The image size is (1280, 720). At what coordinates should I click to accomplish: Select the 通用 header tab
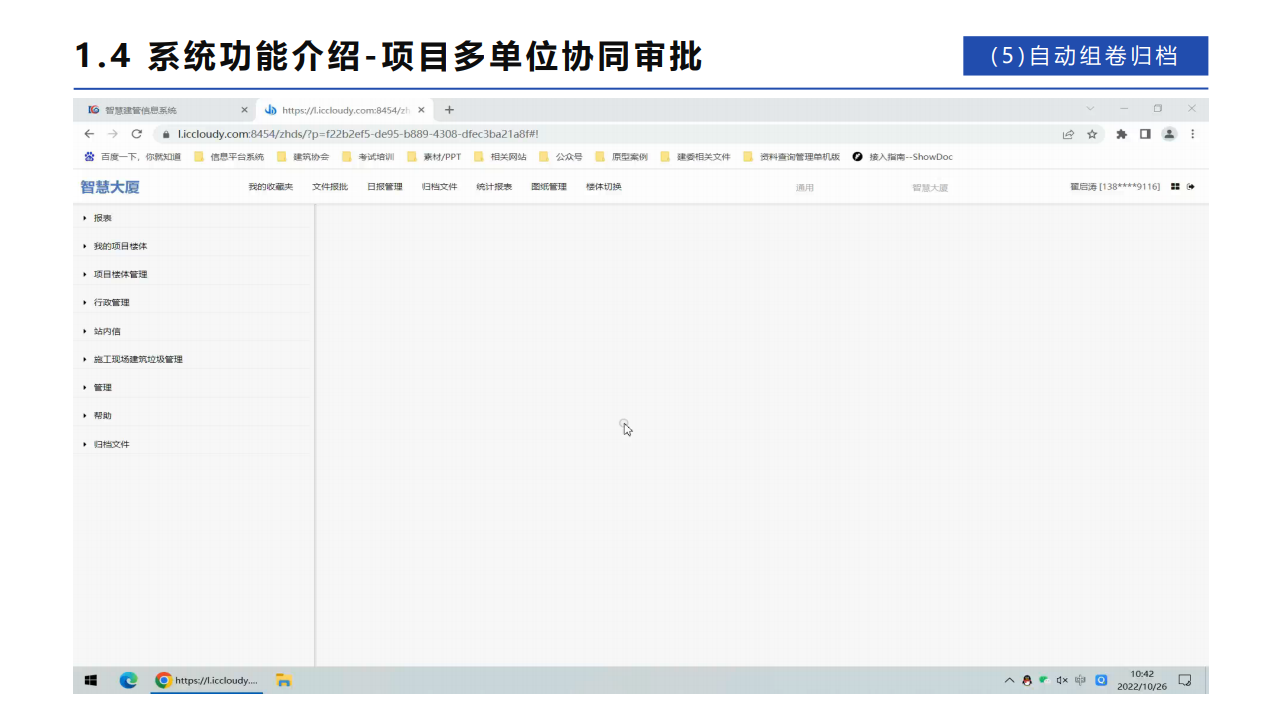pyautogui.click(x=804, y=188)
